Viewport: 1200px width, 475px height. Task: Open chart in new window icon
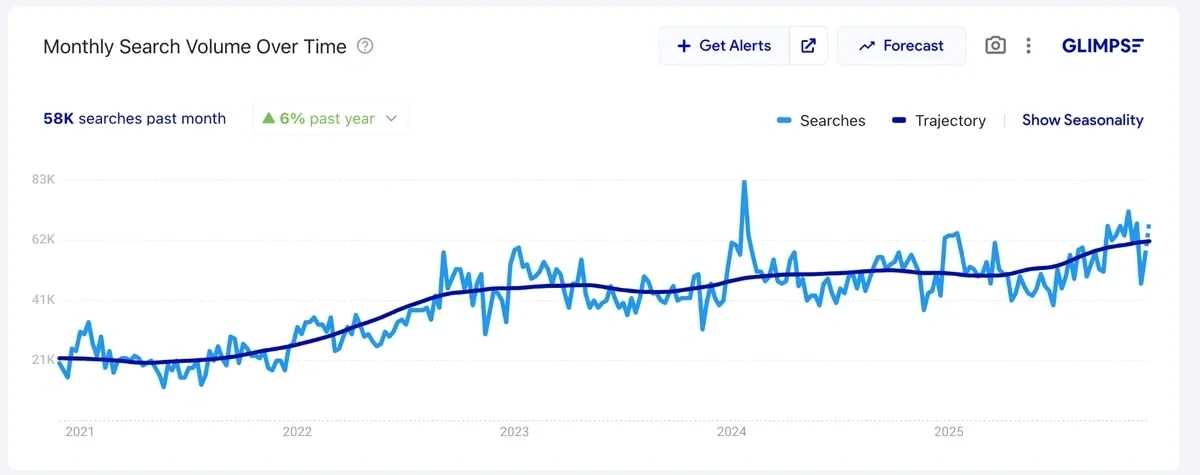pyautogui.click(x=808, y=46)
